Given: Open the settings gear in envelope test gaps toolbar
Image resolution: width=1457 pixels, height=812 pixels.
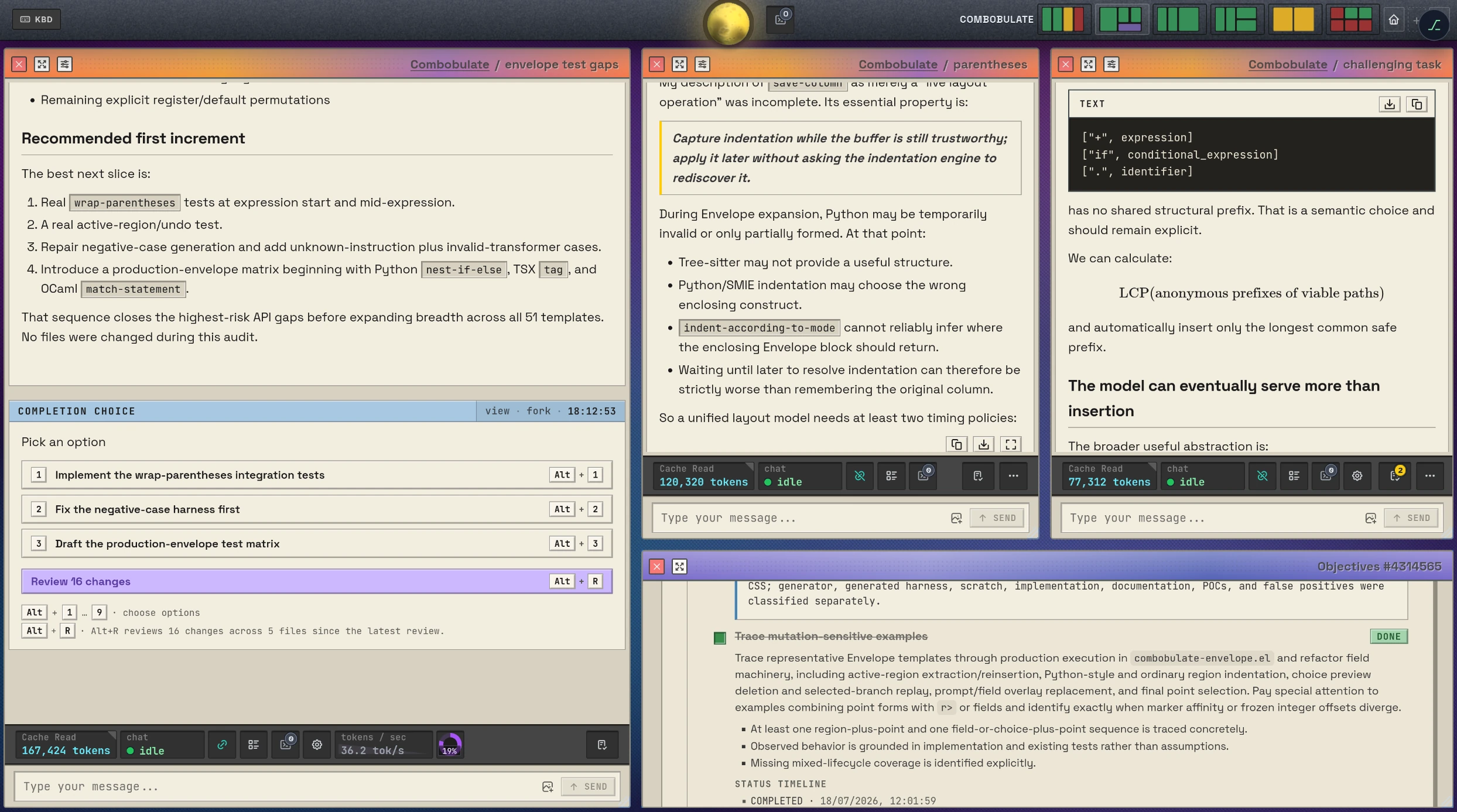Looking at the screenshot, I should [x=317, y=745].
